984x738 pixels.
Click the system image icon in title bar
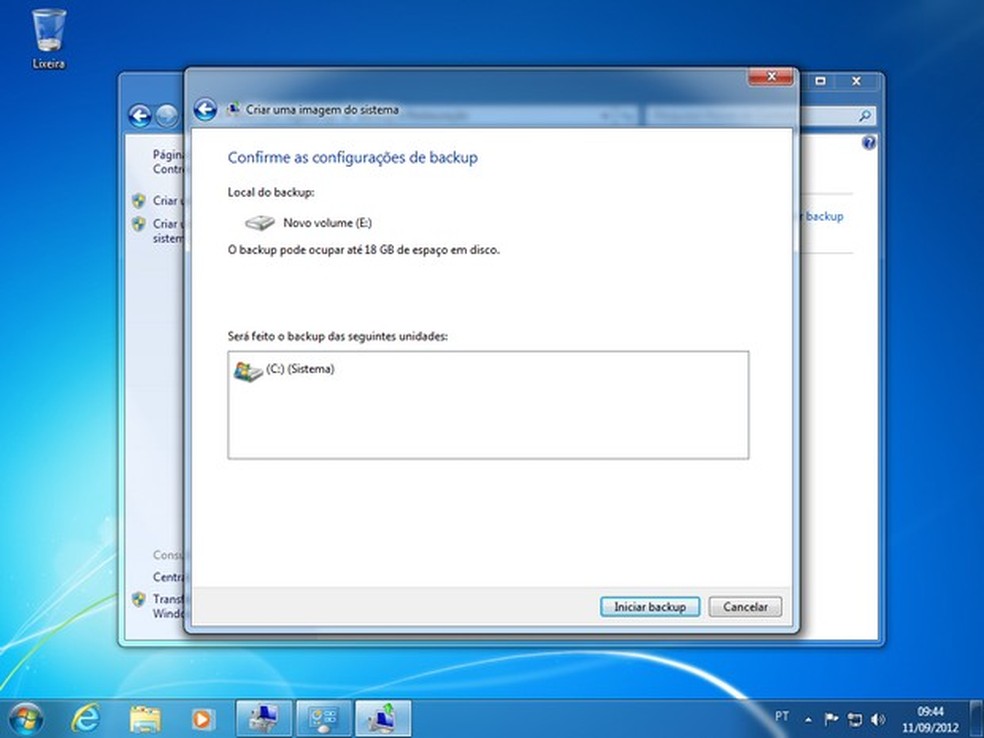click(233, 110)
